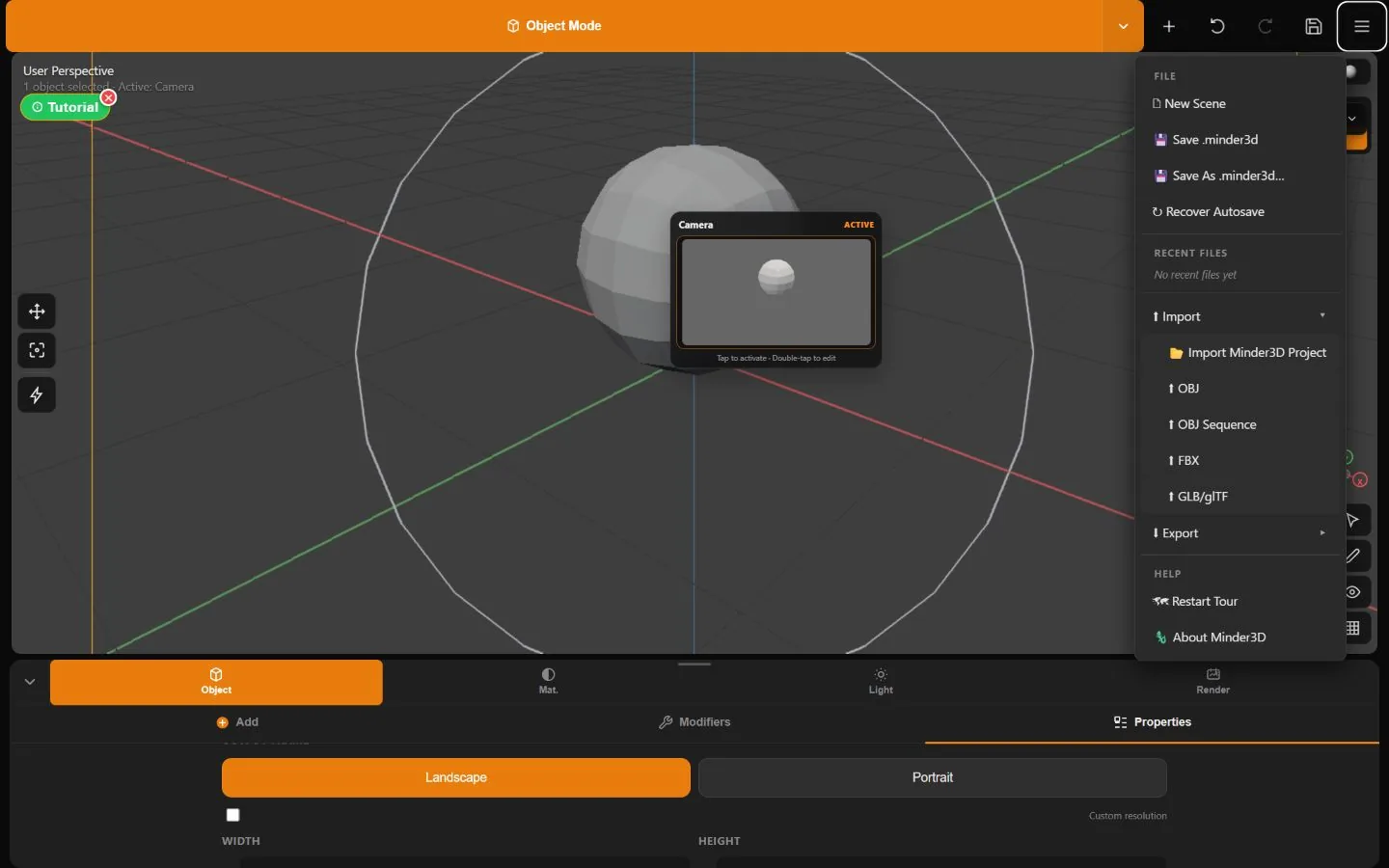Screen dimensions: 1389x868
Task: Select the Modifiers sub-tab
Action: (694, 722)
